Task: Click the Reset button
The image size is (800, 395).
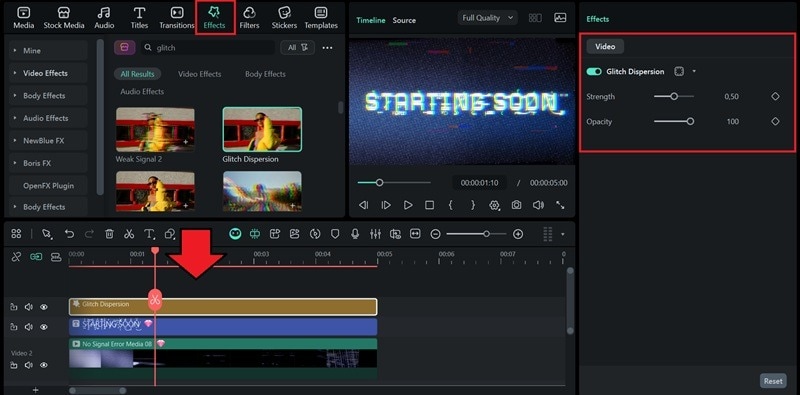Action: pyautogui.click(x=773, y=381)
